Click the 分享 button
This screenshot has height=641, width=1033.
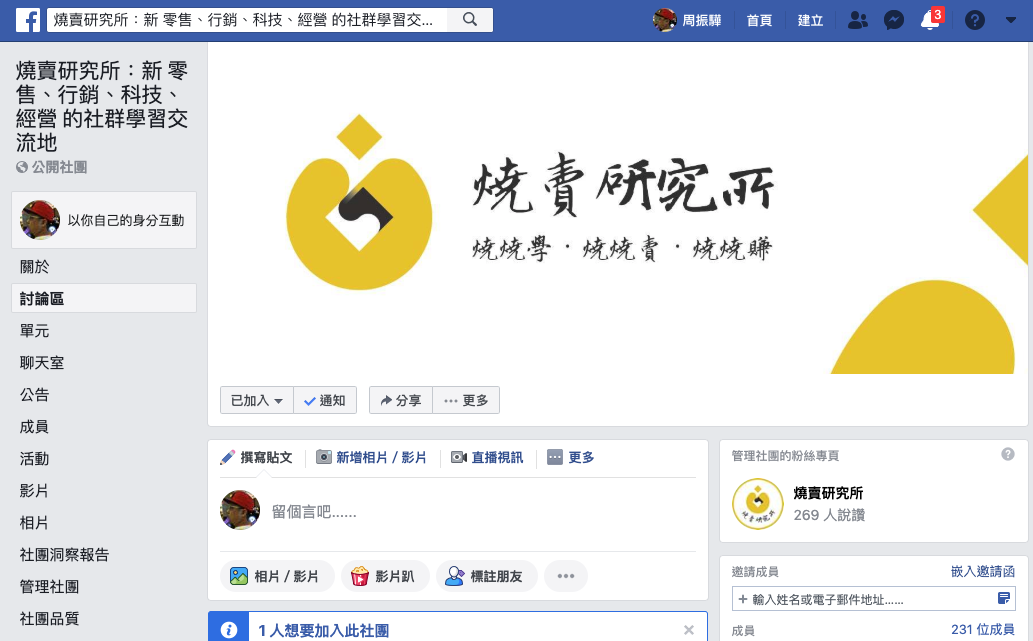(x=401, y=400)
